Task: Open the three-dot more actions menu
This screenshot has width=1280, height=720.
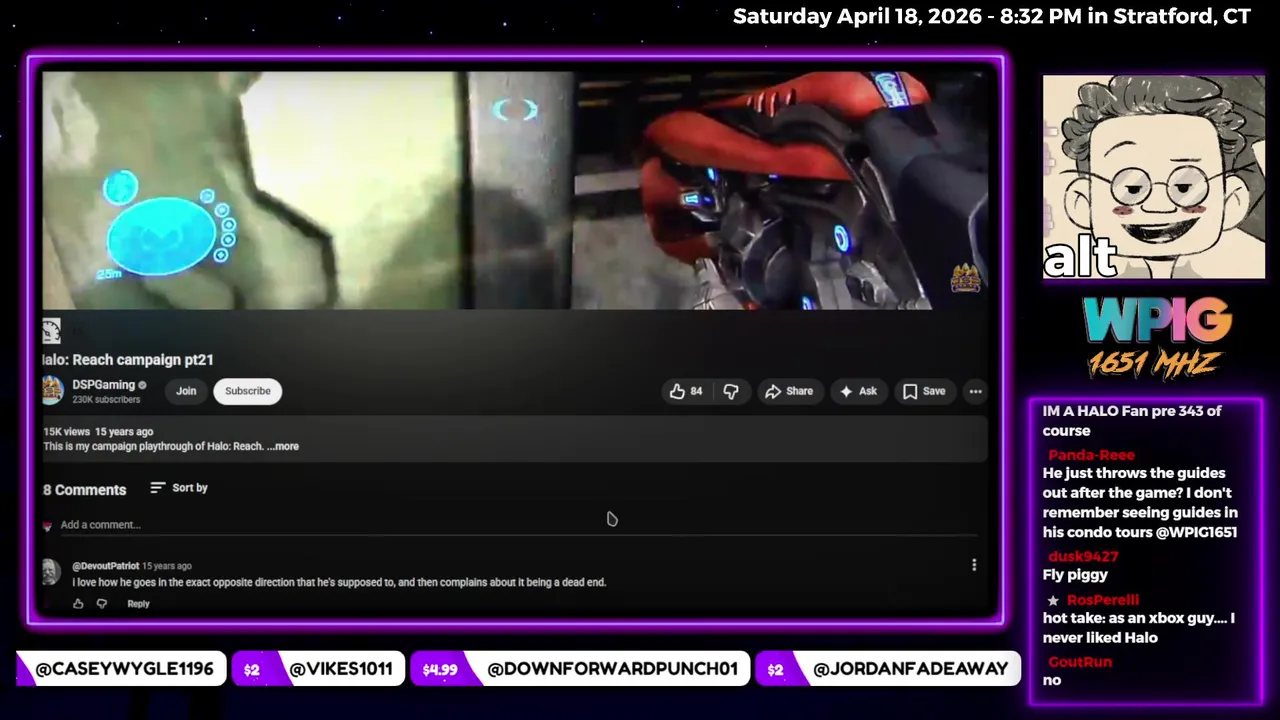Action: click(975, 391)
